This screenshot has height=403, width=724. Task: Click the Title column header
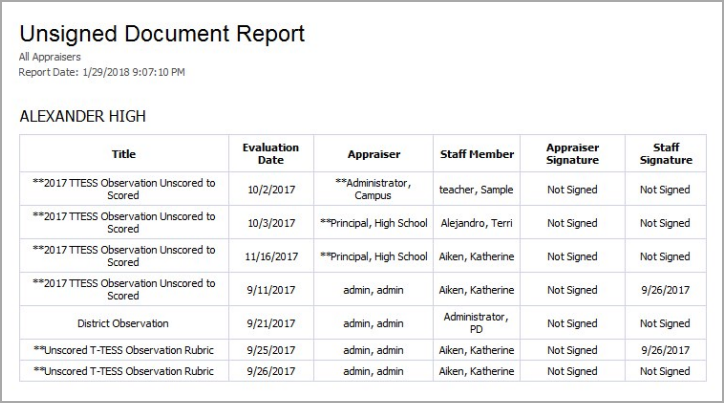[x=124, y=154]
